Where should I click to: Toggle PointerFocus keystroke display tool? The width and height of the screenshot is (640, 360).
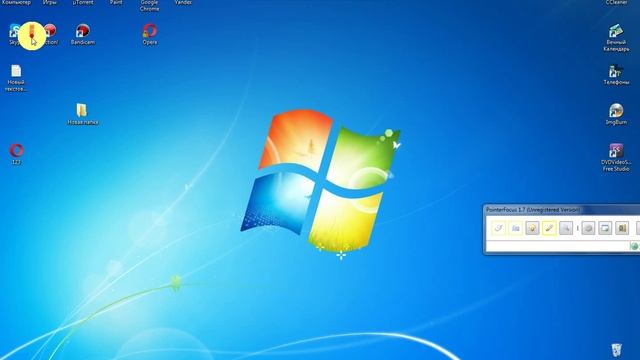(516, 228)
